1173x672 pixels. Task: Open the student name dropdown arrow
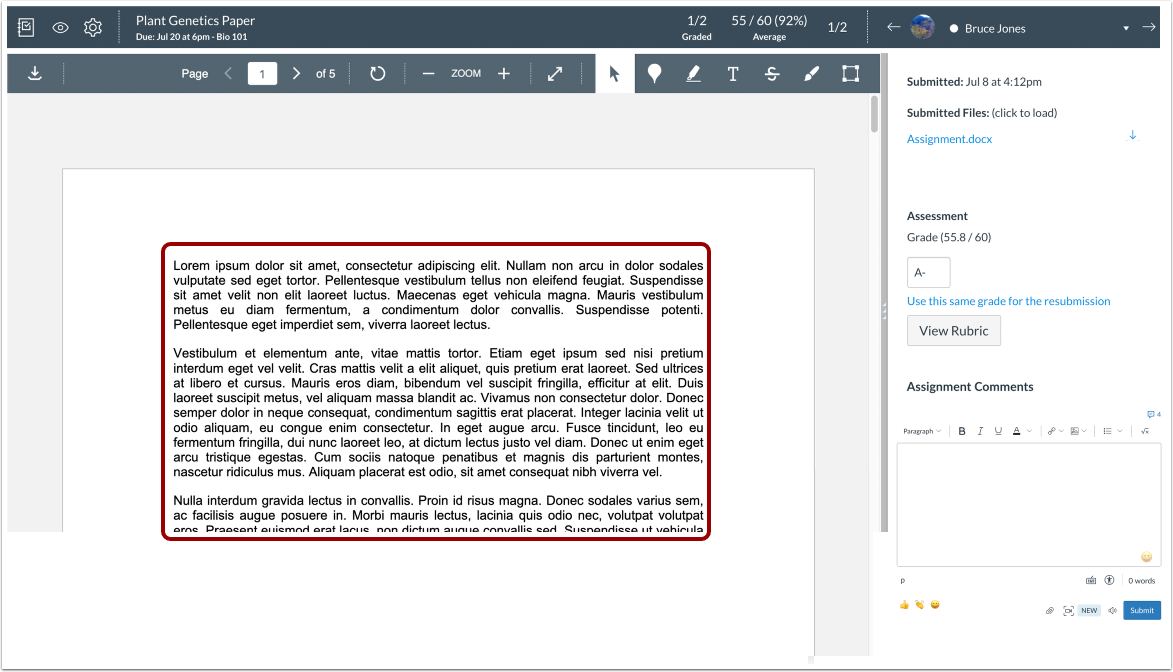(1127, 28)
